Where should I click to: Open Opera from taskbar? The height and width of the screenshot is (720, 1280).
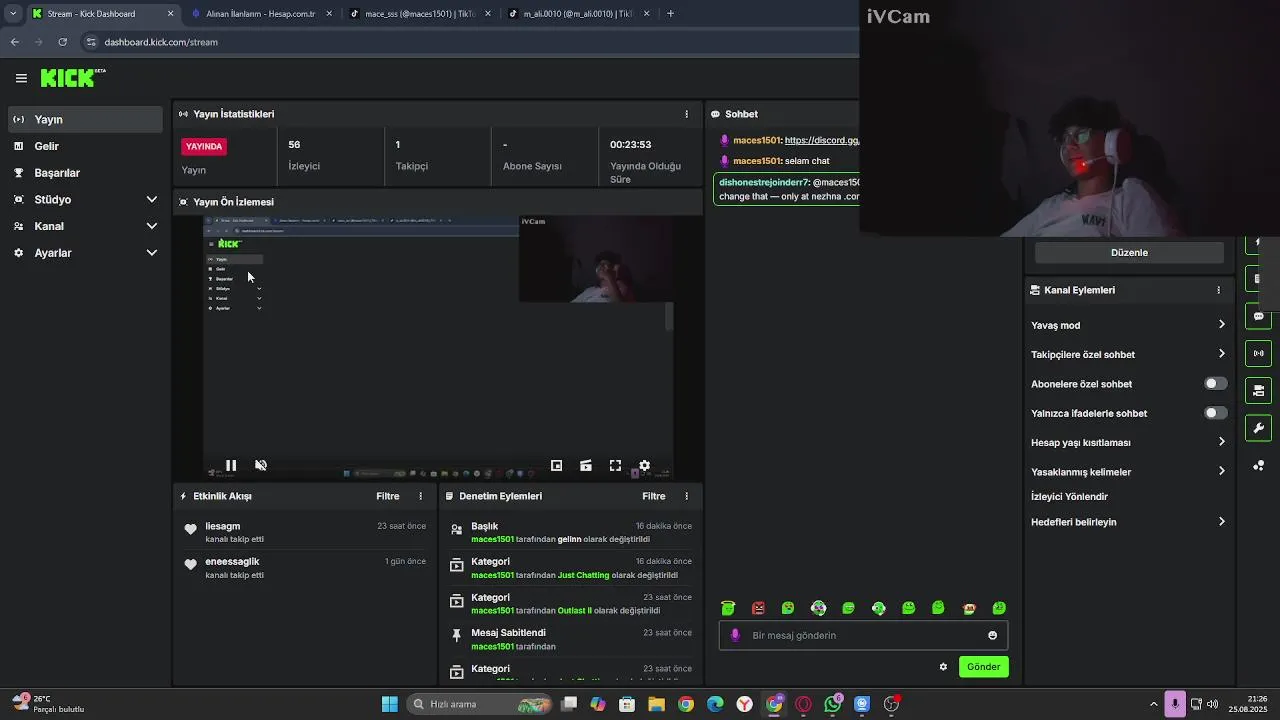tap(803, 704)
